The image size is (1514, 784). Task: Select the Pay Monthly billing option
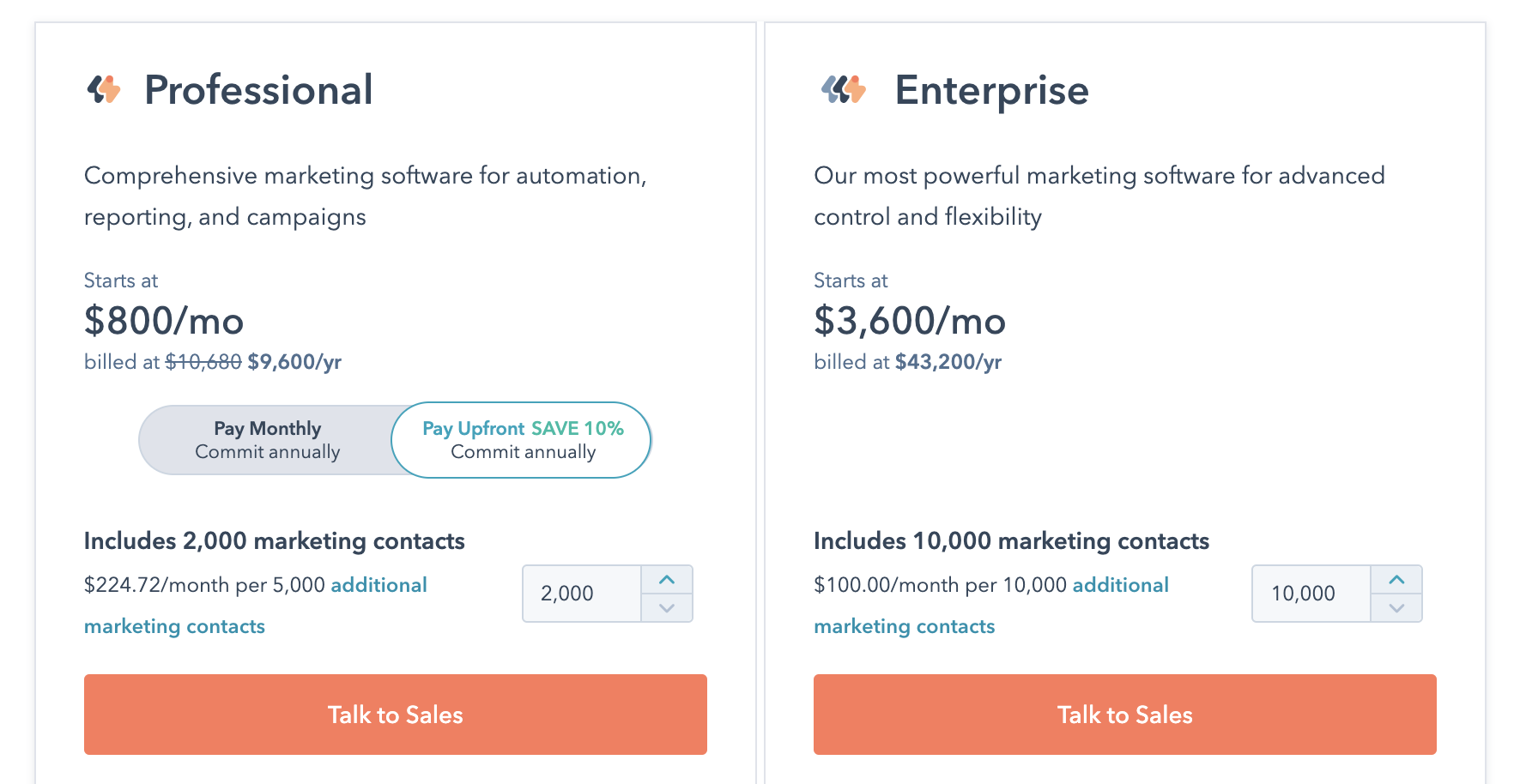(x=267, y=440)
